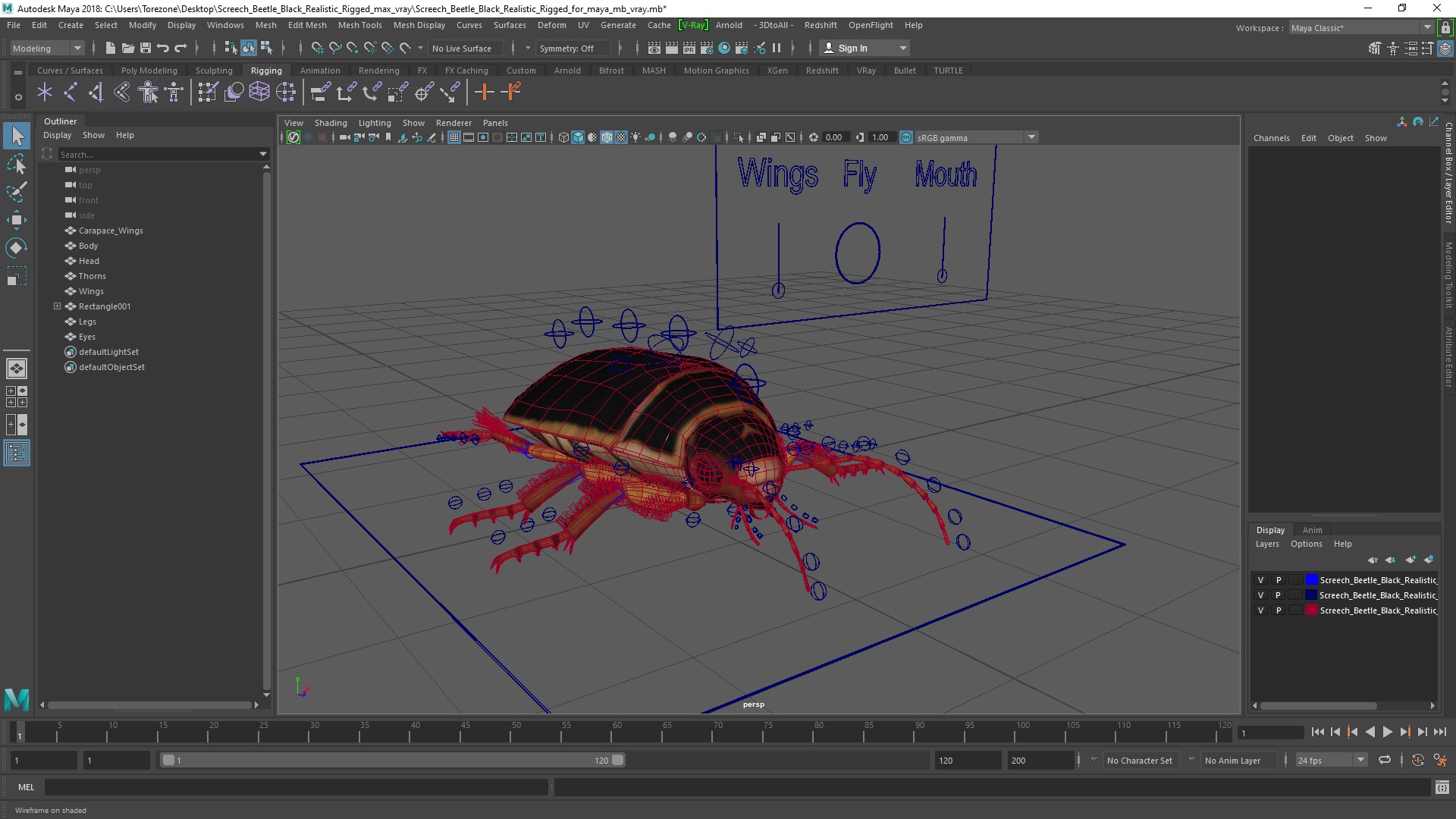Toggle visibility V of first Screech_Beetle layer

point(1261,580)
